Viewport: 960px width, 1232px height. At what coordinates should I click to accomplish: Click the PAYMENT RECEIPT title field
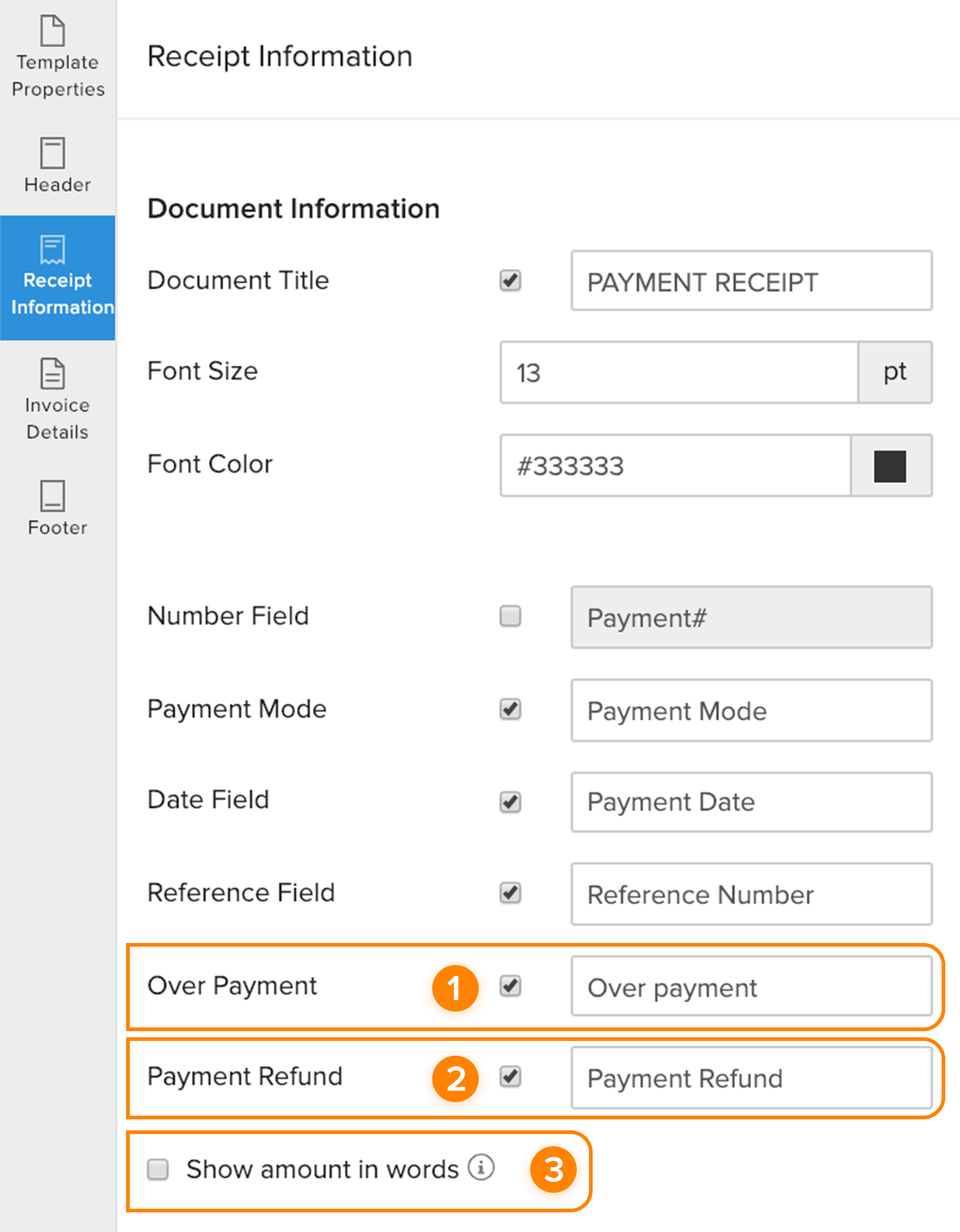click(751, 282)
